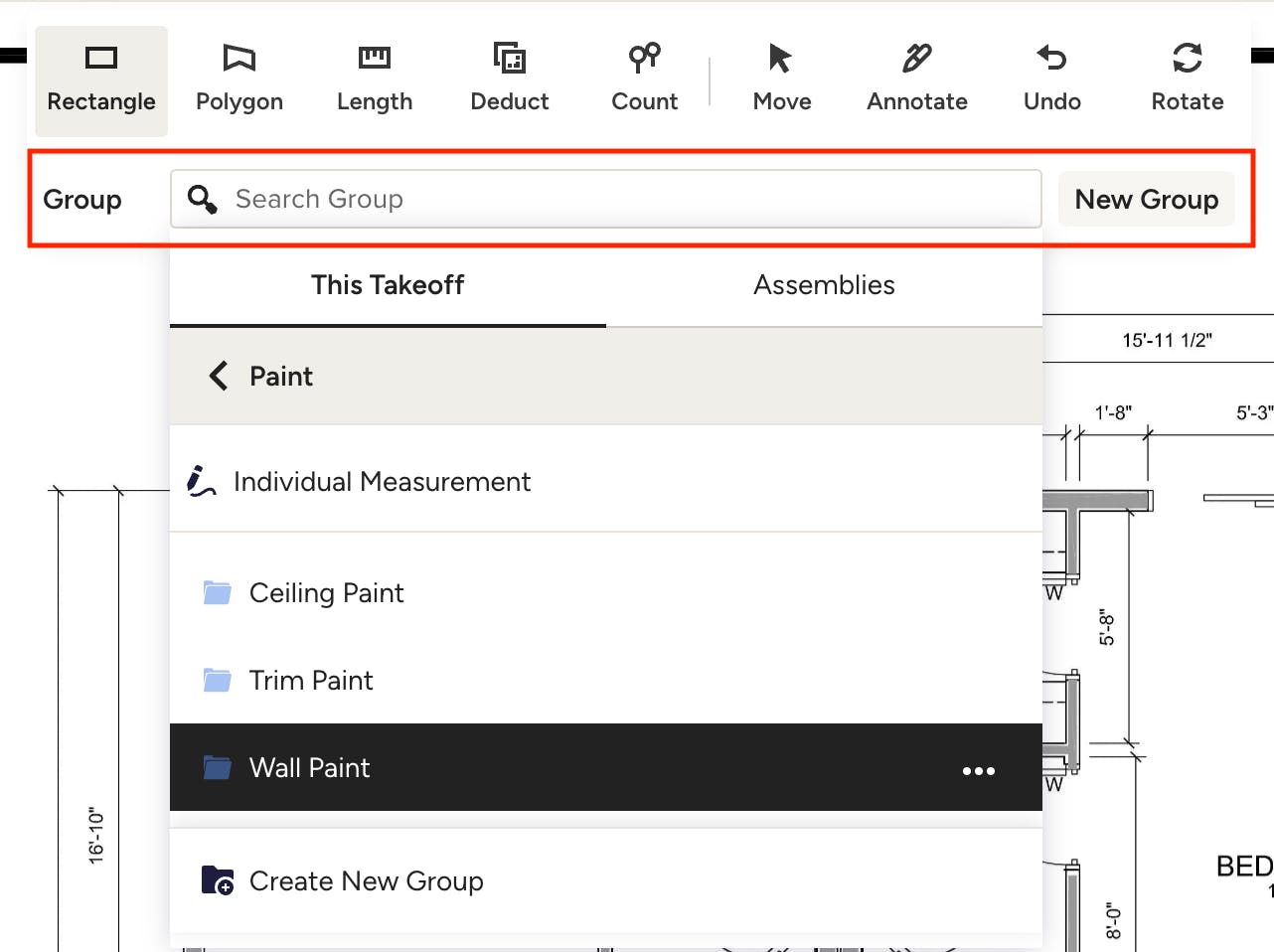Undo the last action
This screenshot has height=952, width=1274.
pyautogui.click(x=1052, y=80)
